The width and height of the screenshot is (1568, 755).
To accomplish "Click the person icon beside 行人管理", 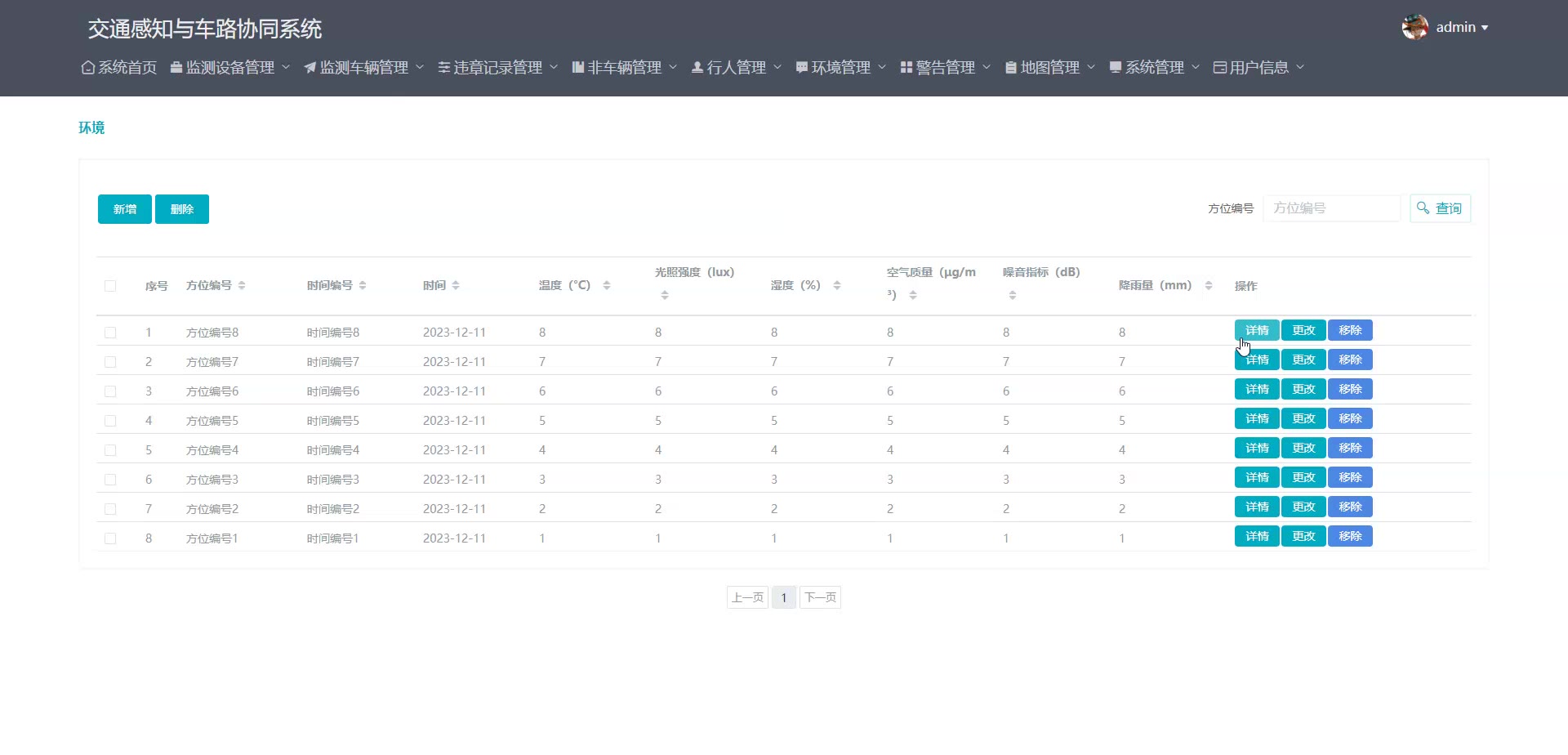I will tap(697, 68).
